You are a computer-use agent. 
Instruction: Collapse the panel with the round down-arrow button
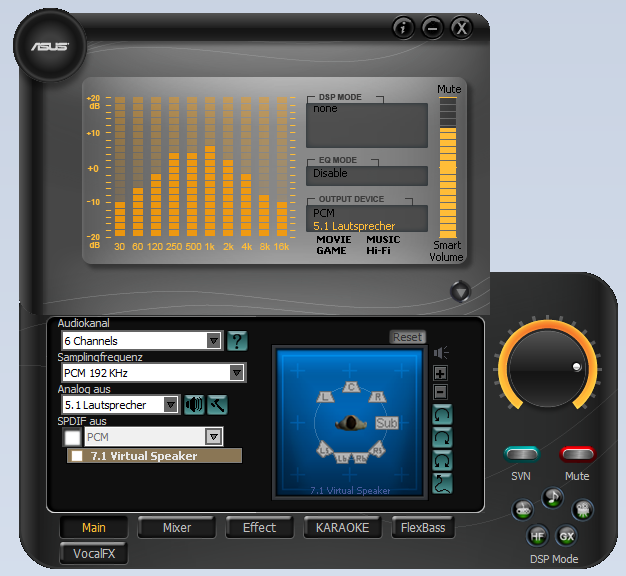[x=460, y=292]
